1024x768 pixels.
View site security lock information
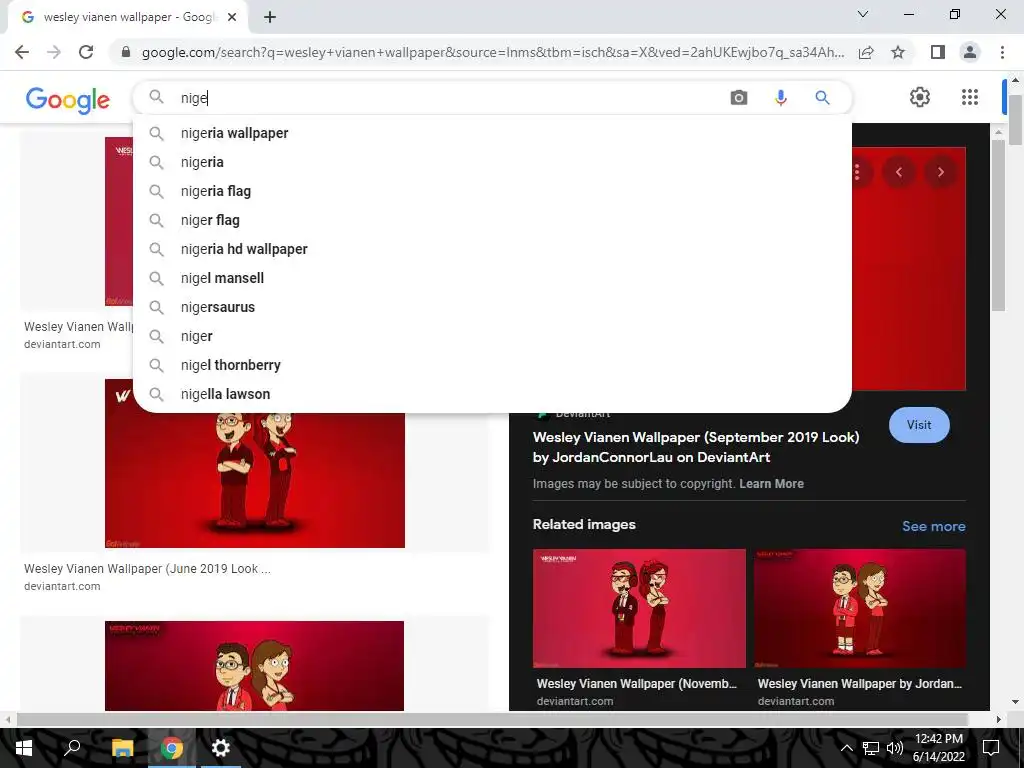click(126, 52)
